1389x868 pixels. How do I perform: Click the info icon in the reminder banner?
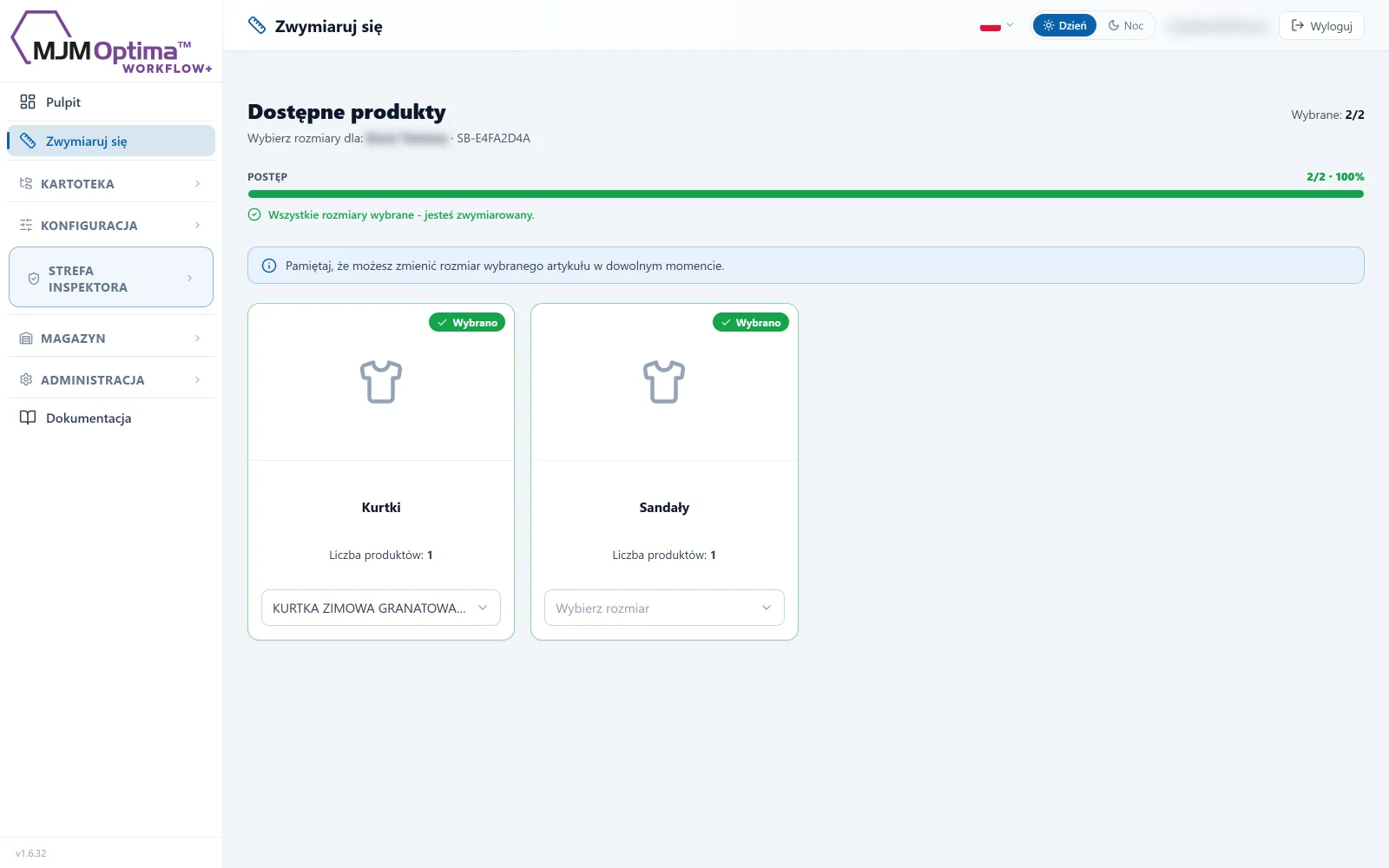click(269, 266)
